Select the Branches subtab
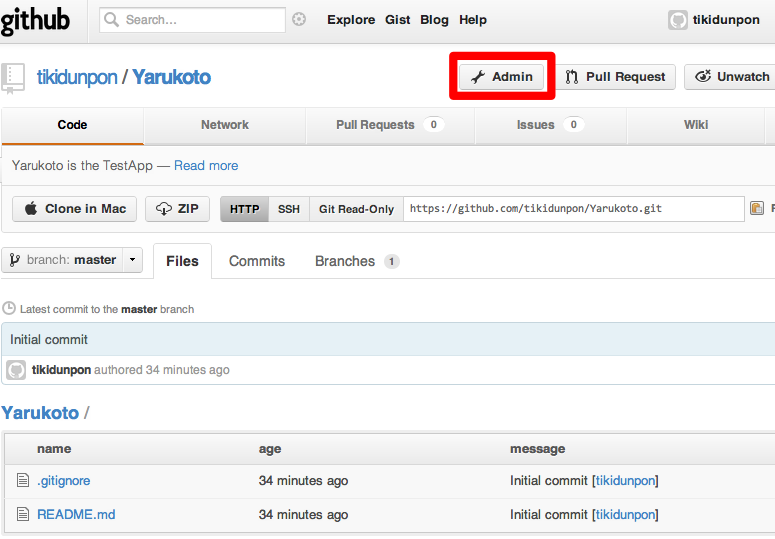775x539 pixels. point(345,261)
